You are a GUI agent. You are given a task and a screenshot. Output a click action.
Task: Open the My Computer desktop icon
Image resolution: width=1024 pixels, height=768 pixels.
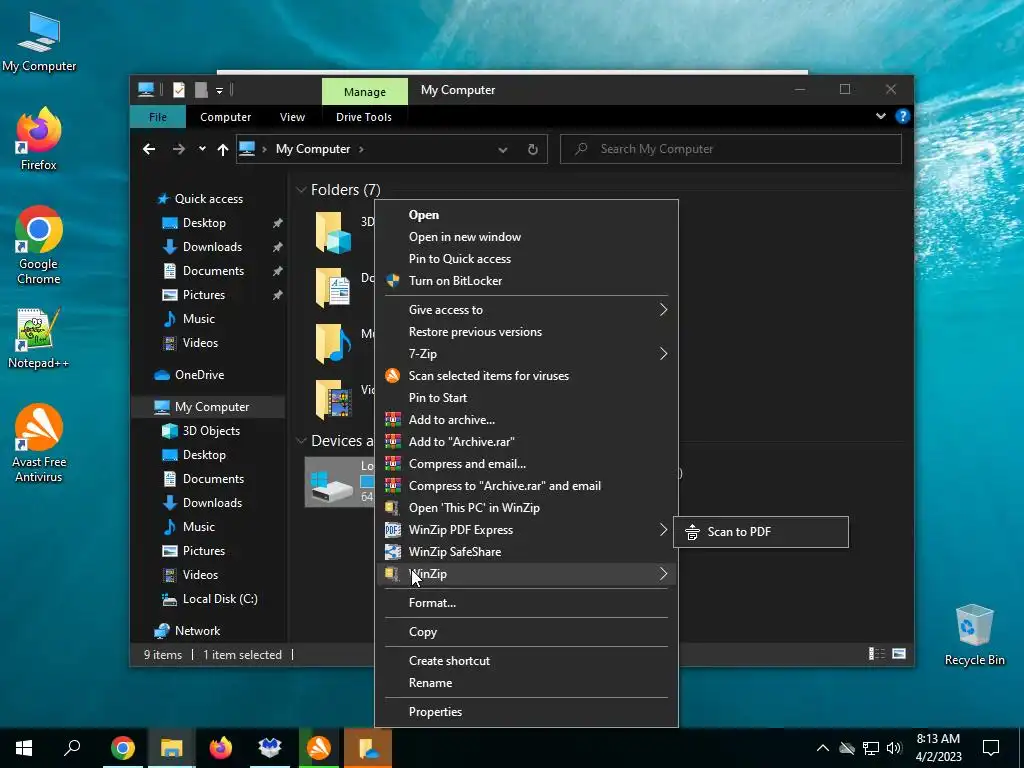[x=39, y=42]
